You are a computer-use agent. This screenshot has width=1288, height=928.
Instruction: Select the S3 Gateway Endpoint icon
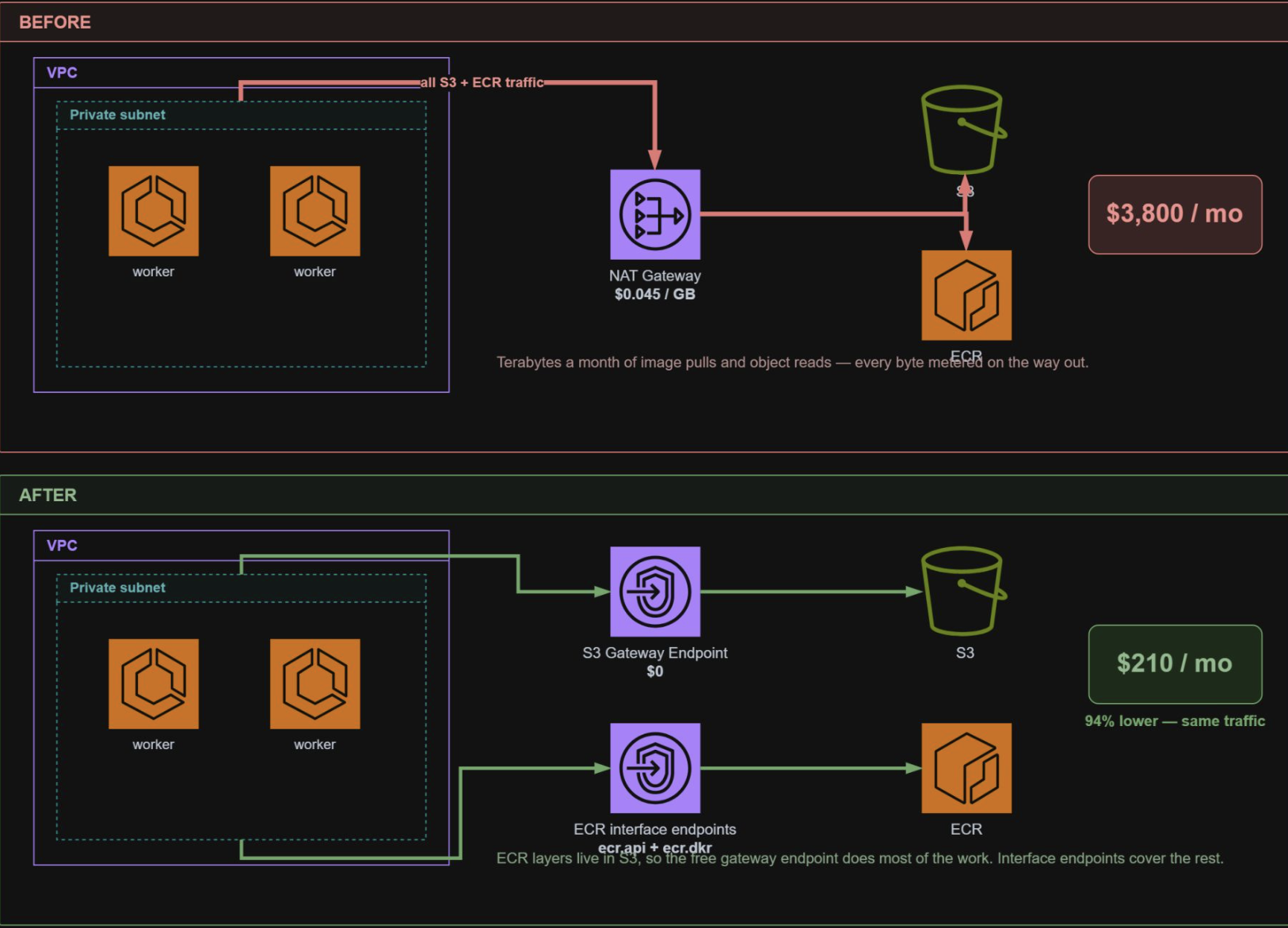tap(655, 591)
